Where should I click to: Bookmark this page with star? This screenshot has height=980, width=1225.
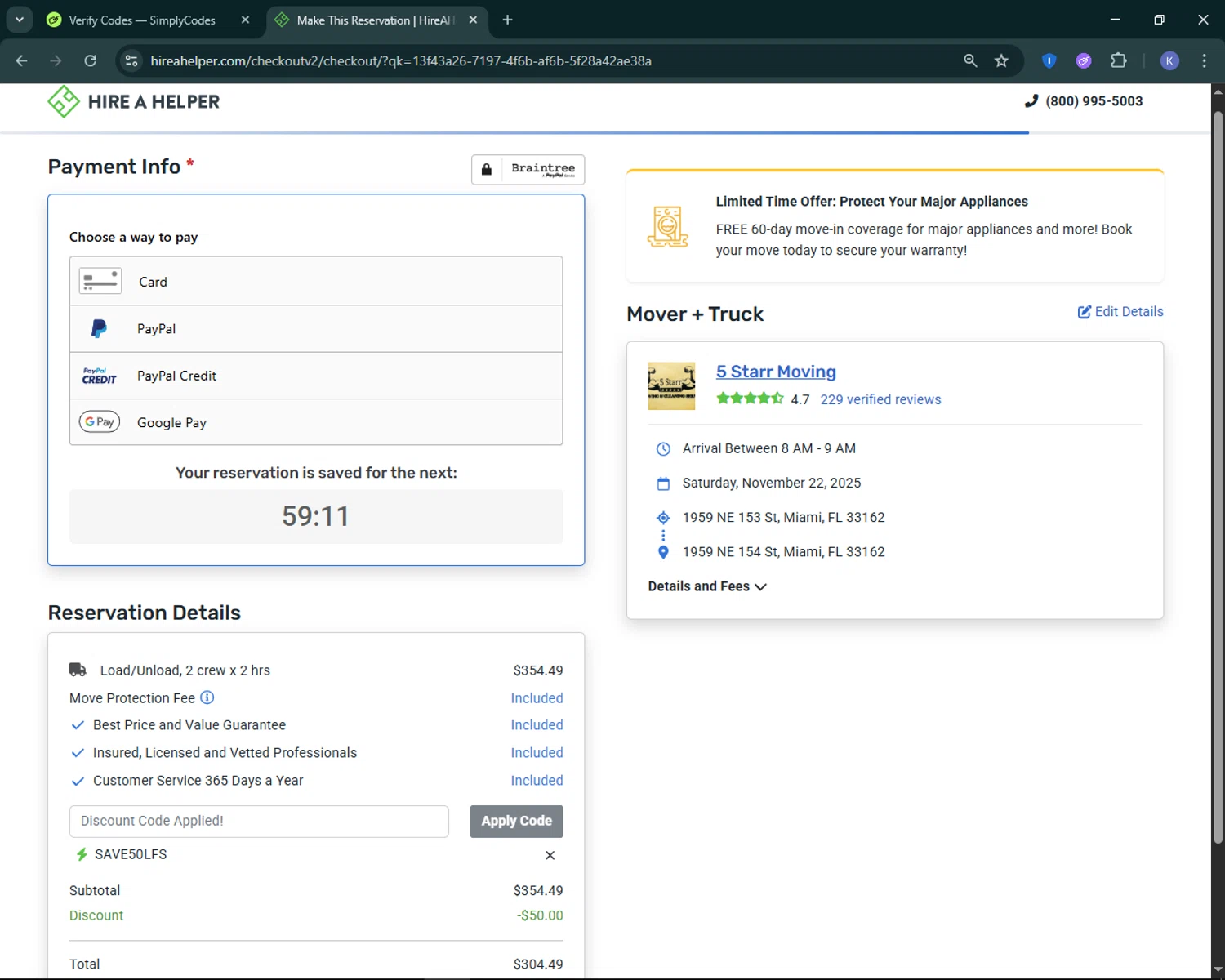[x=1001, y=60]
